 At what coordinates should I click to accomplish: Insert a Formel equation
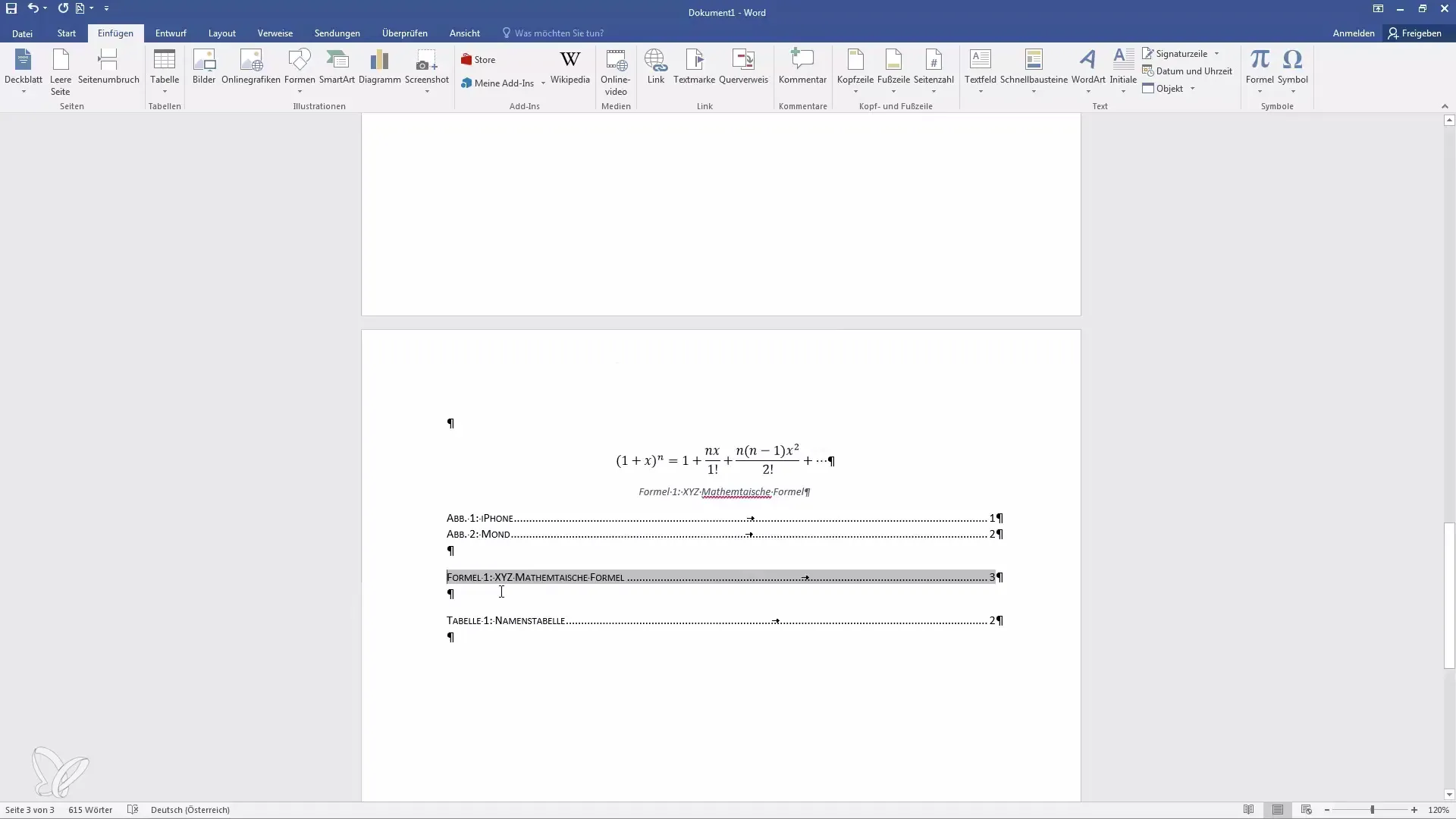pyautogui.click(x=1260, y=72)
